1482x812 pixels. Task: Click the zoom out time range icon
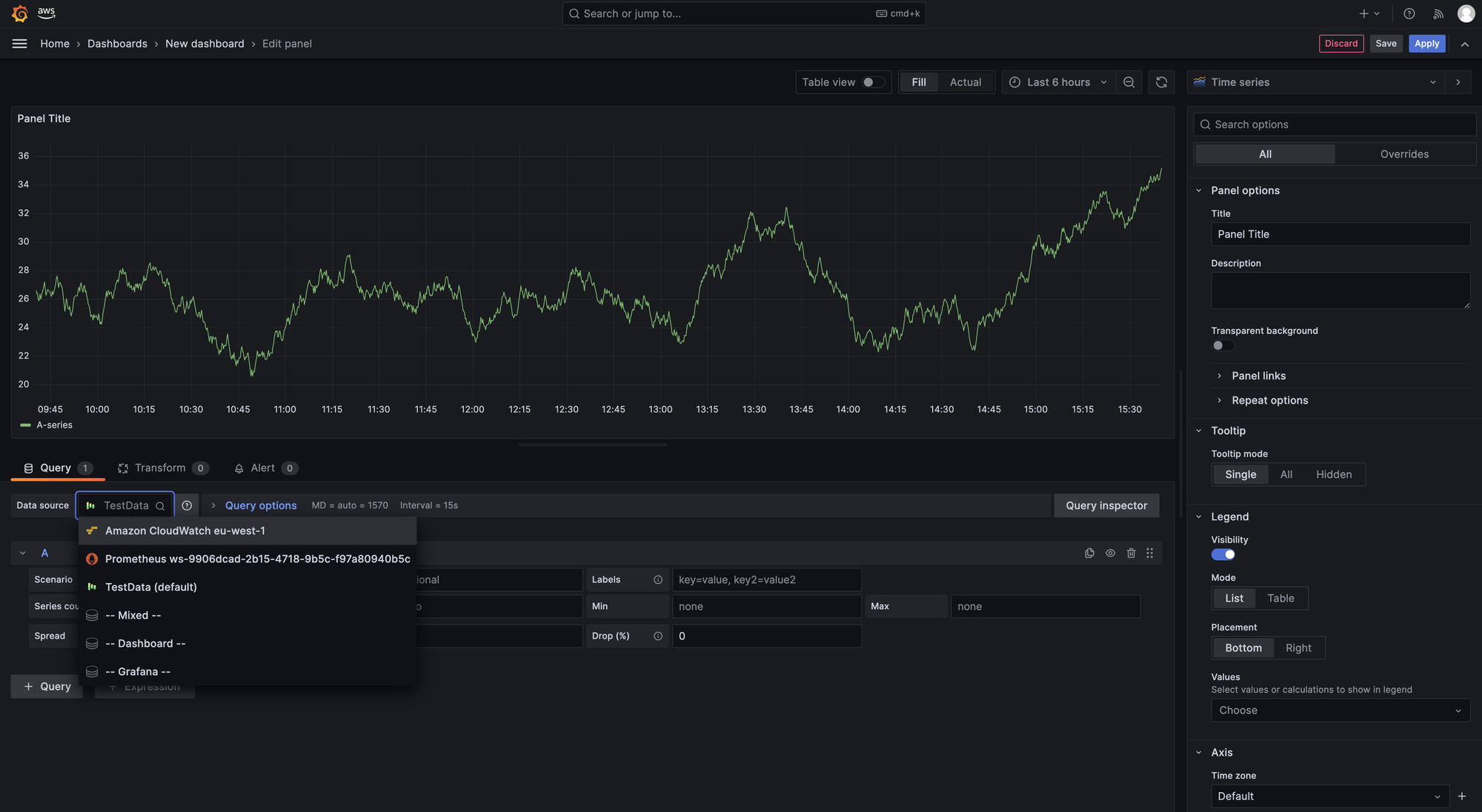(x=1129, y=82)
